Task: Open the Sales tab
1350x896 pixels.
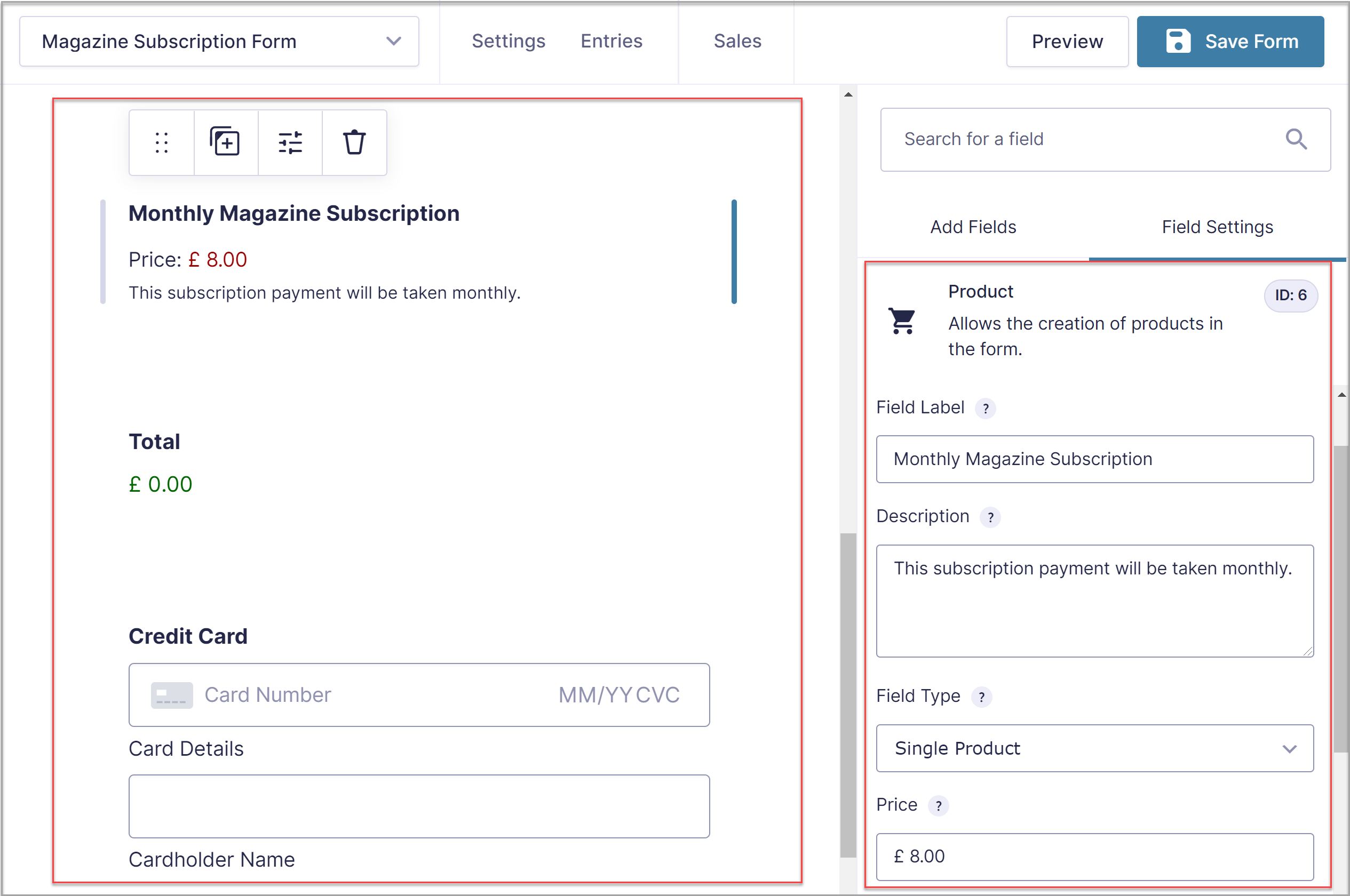Action: point(737,41)
